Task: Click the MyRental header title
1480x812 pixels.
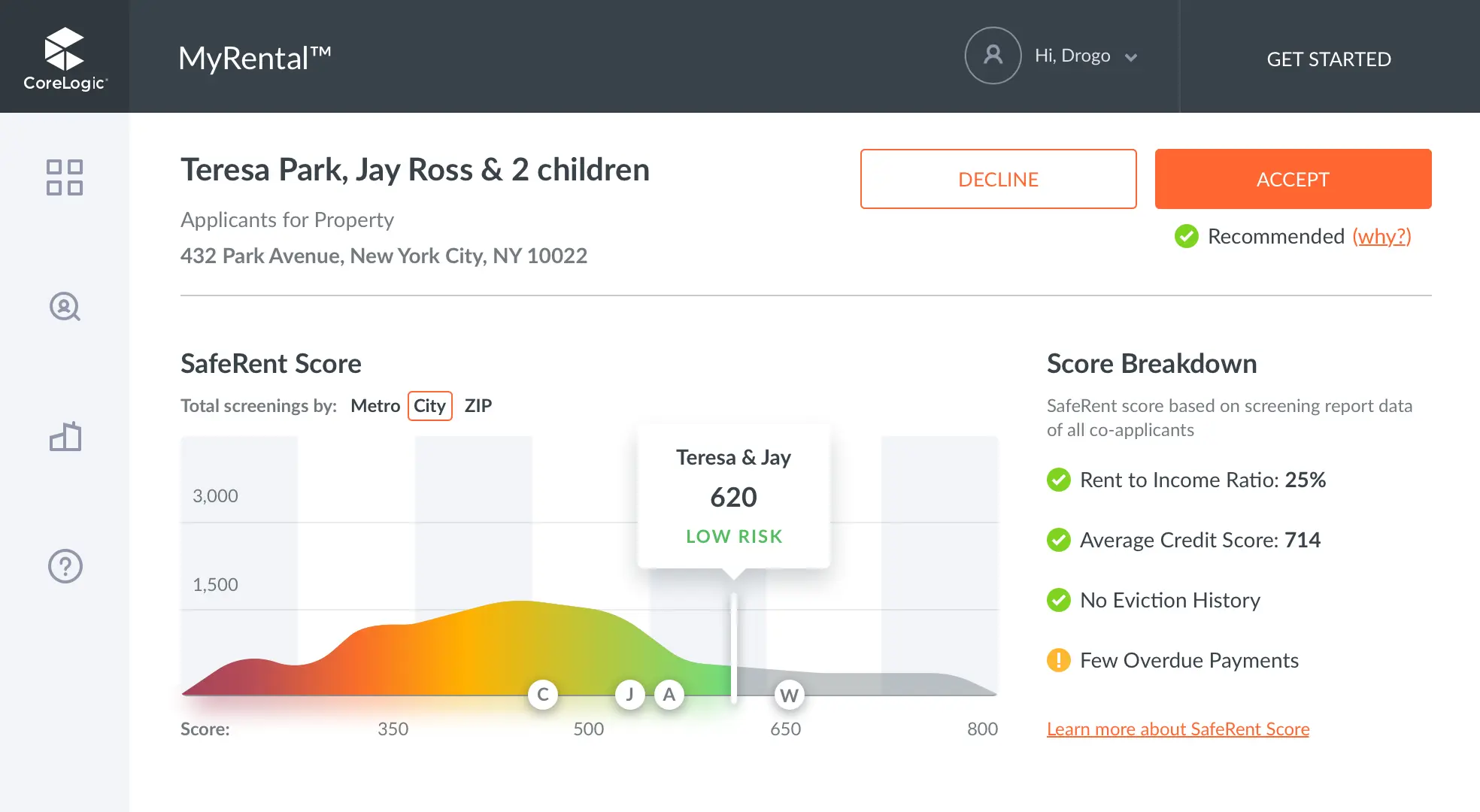Action: tap(254, 59)
